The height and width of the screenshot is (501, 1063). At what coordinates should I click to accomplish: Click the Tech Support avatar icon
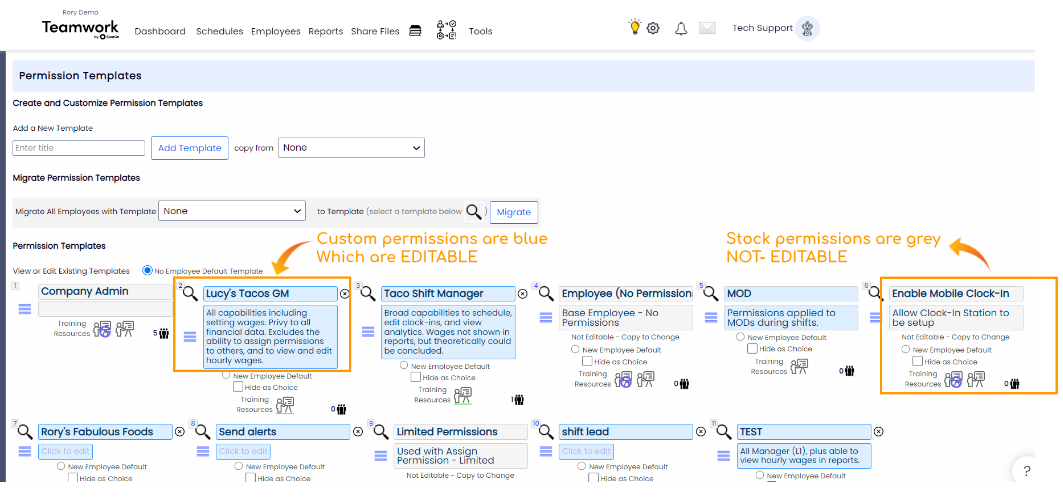coord(807,28)
